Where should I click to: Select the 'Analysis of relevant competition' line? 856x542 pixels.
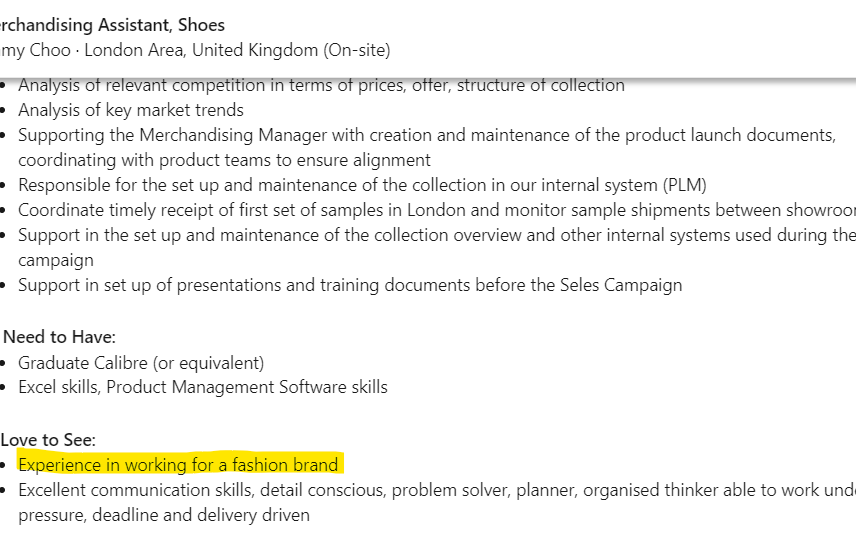[321, 85]
